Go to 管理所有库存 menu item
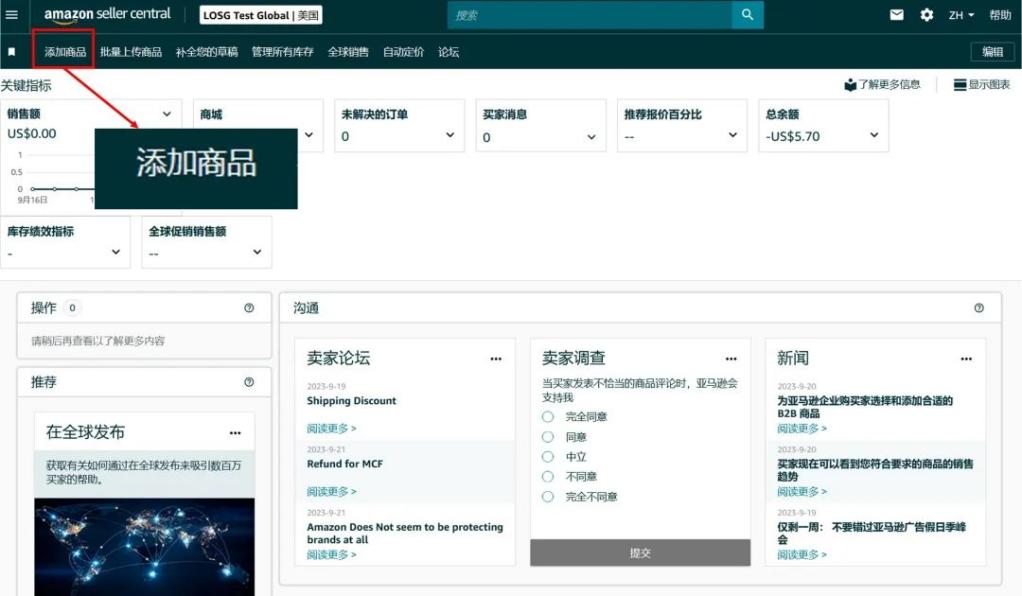The height and width of the screenshot is (596, 1022). point(283,52)
